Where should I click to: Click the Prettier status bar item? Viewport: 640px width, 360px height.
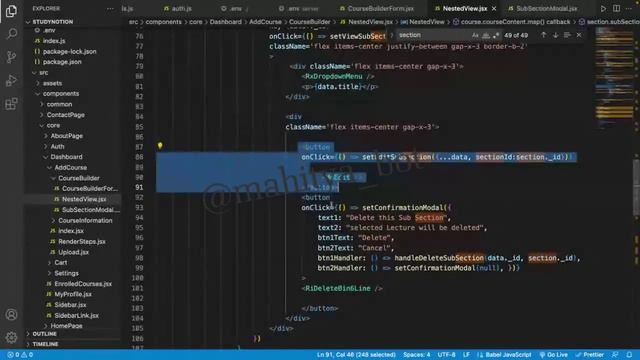pos(590,355)
